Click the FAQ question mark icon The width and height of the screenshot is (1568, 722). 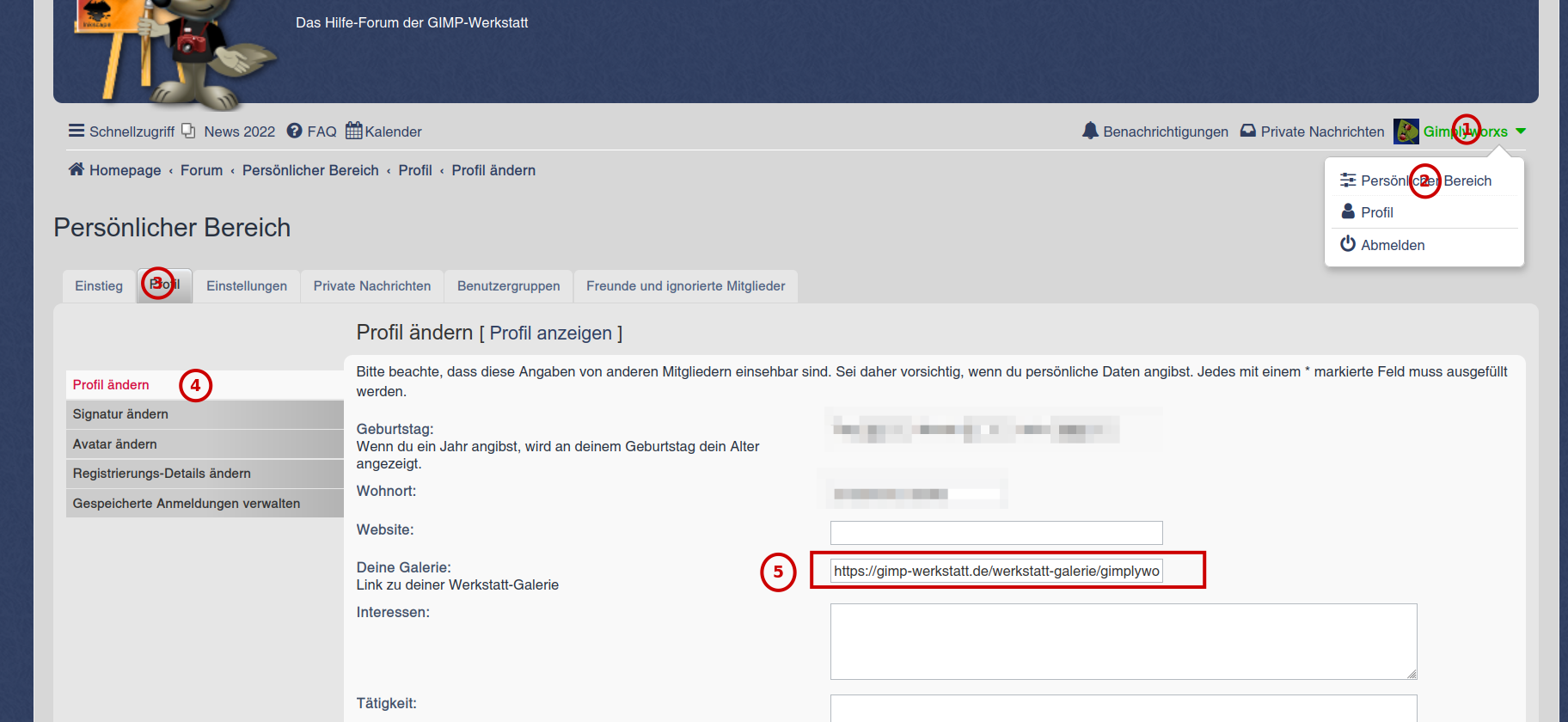[x=294, y=131]
